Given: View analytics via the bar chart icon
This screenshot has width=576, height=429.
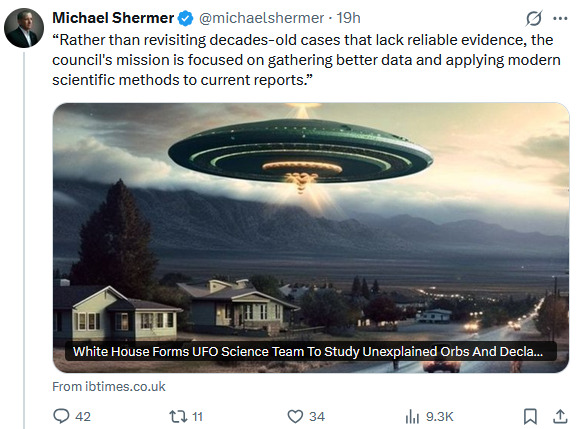Looking at the screenshot, I should click(412, 417).
